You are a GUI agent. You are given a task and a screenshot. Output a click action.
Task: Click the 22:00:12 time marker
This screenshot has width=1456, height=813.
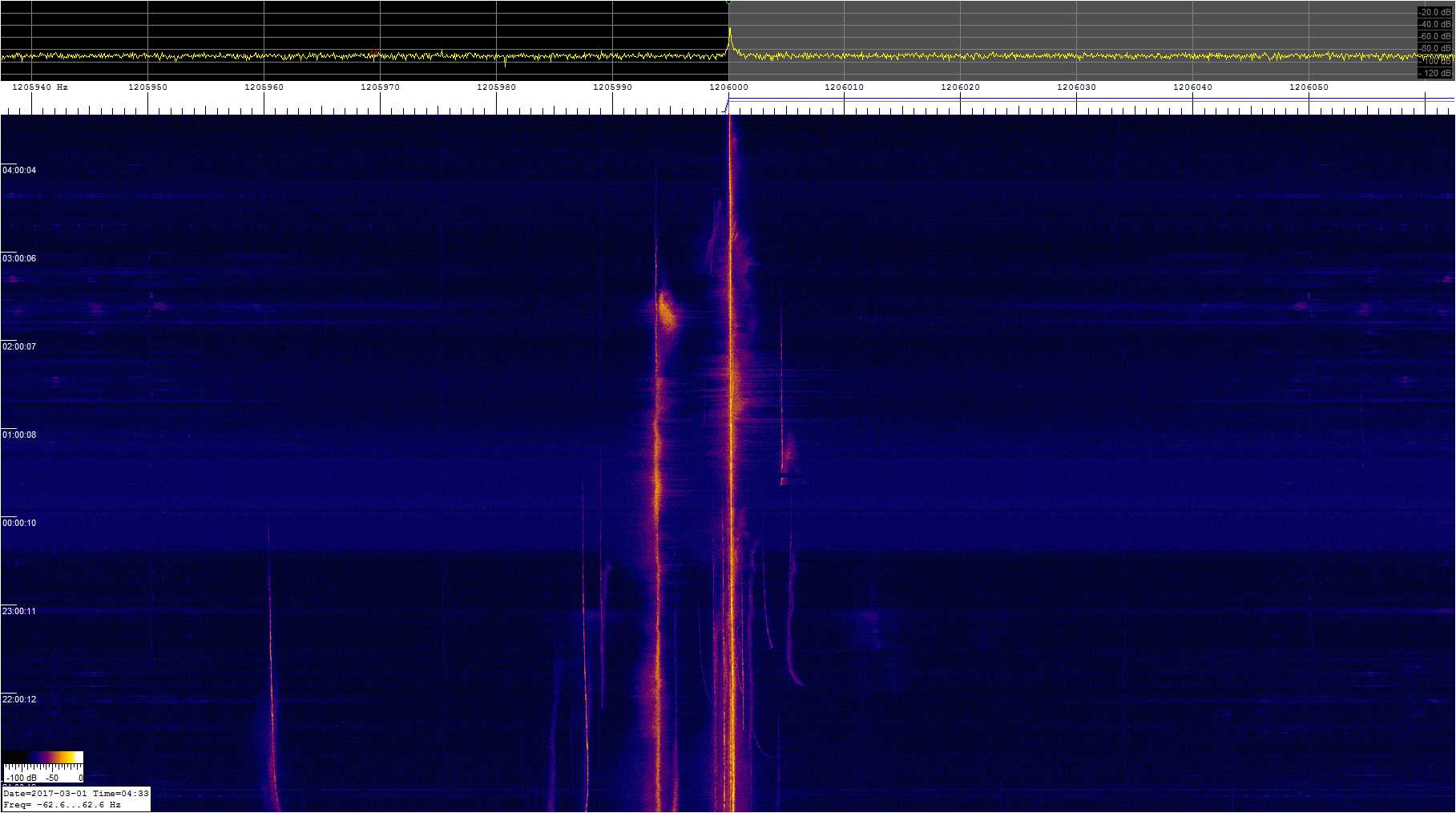19,699
